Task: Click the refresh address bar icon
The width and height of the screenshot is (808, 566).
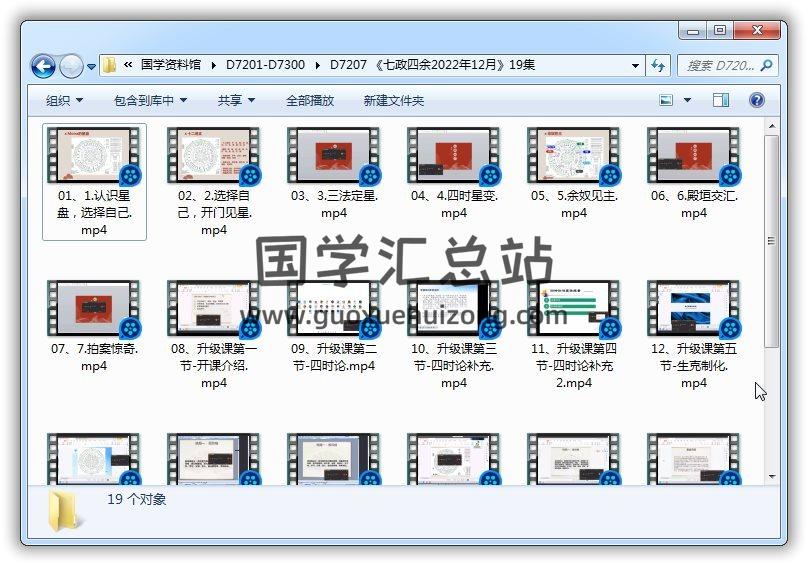Action: 658,66
